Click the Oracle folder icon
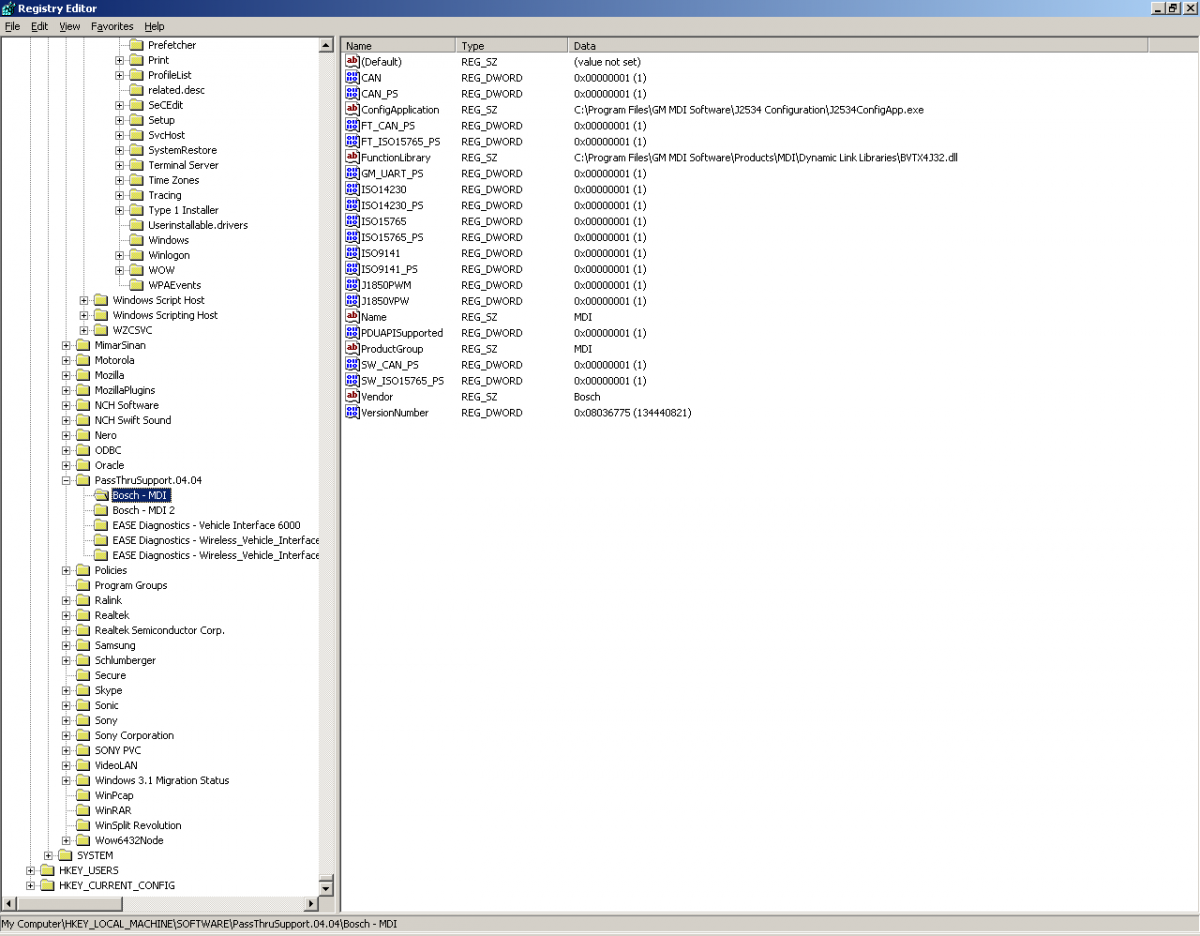 point(83,465)
